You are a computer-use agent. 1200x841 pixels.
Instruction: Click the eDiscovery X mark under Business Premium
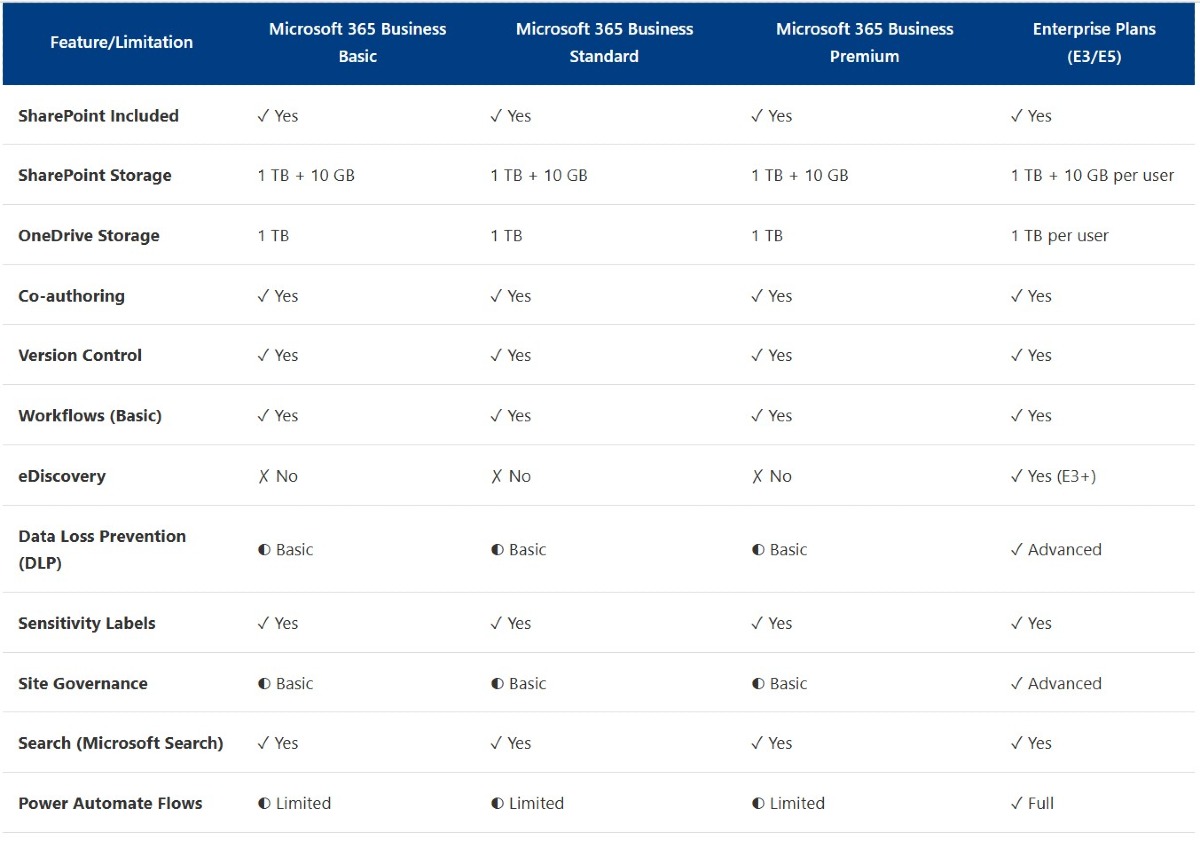coord(757,476)
